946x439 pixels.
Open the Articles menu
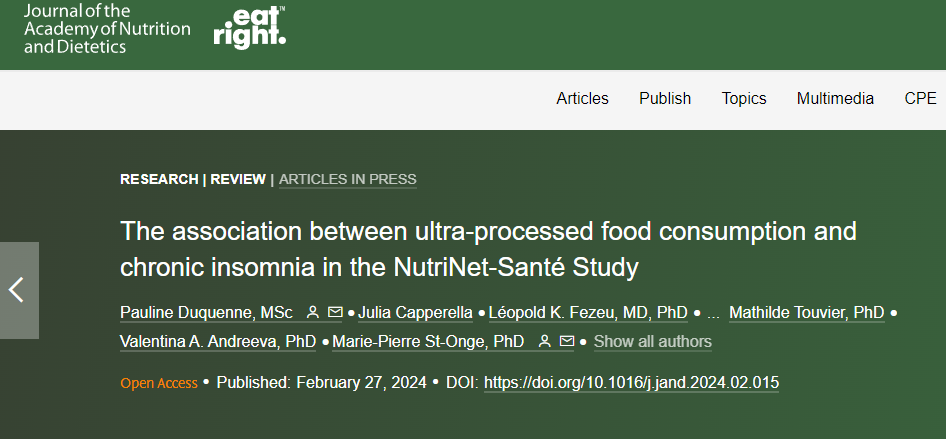[582, 98]
